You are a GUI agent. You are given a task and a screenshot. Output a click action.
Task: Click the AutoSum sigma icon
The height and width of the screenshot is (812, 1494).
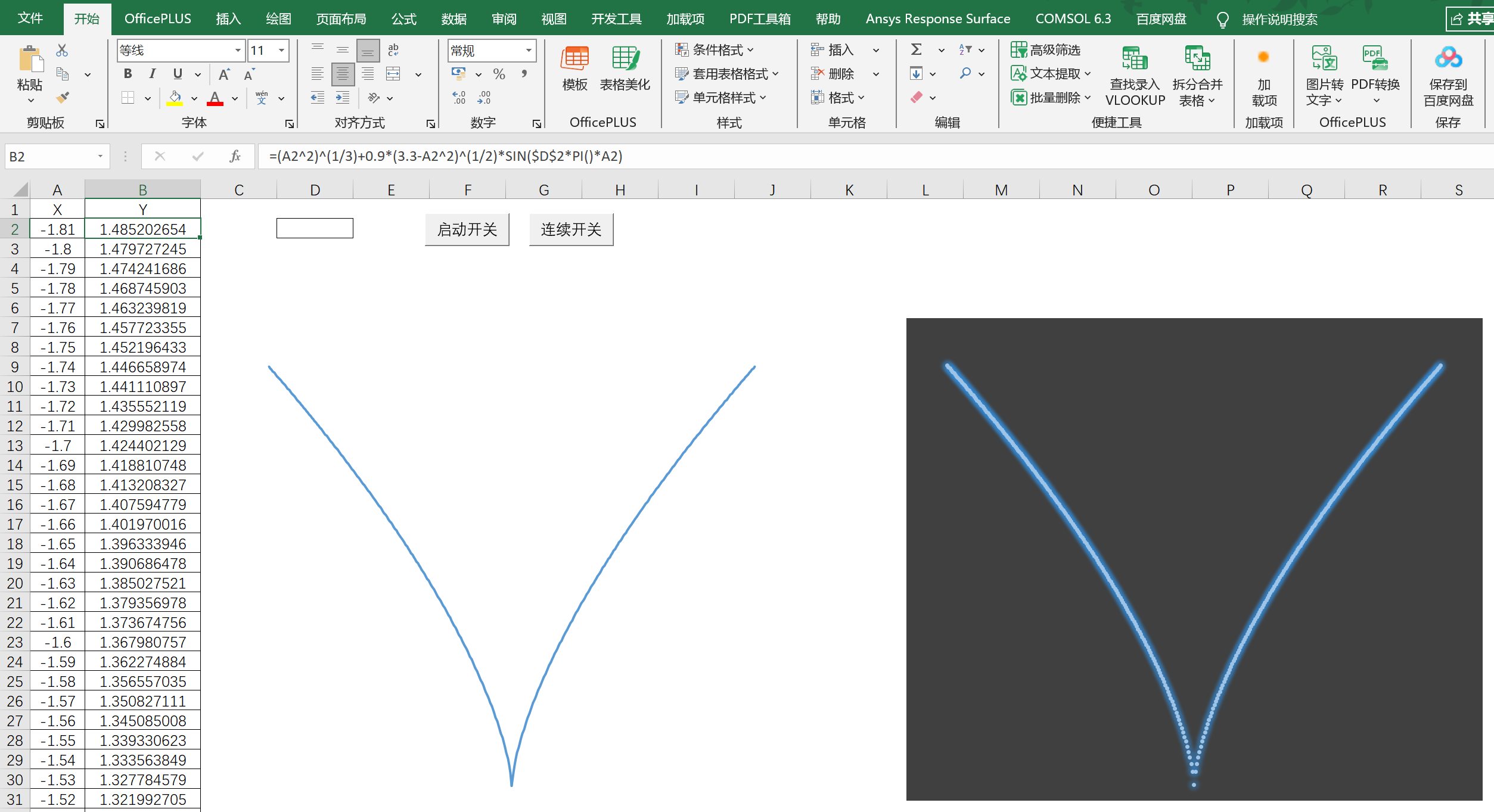(x=917, y=50)
